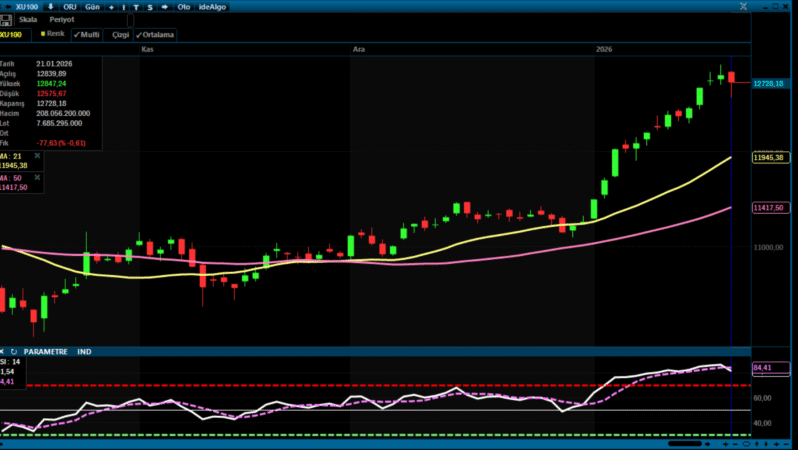Open the Skala menu
This screenshot has width=798, height=450.
[28, 19]
